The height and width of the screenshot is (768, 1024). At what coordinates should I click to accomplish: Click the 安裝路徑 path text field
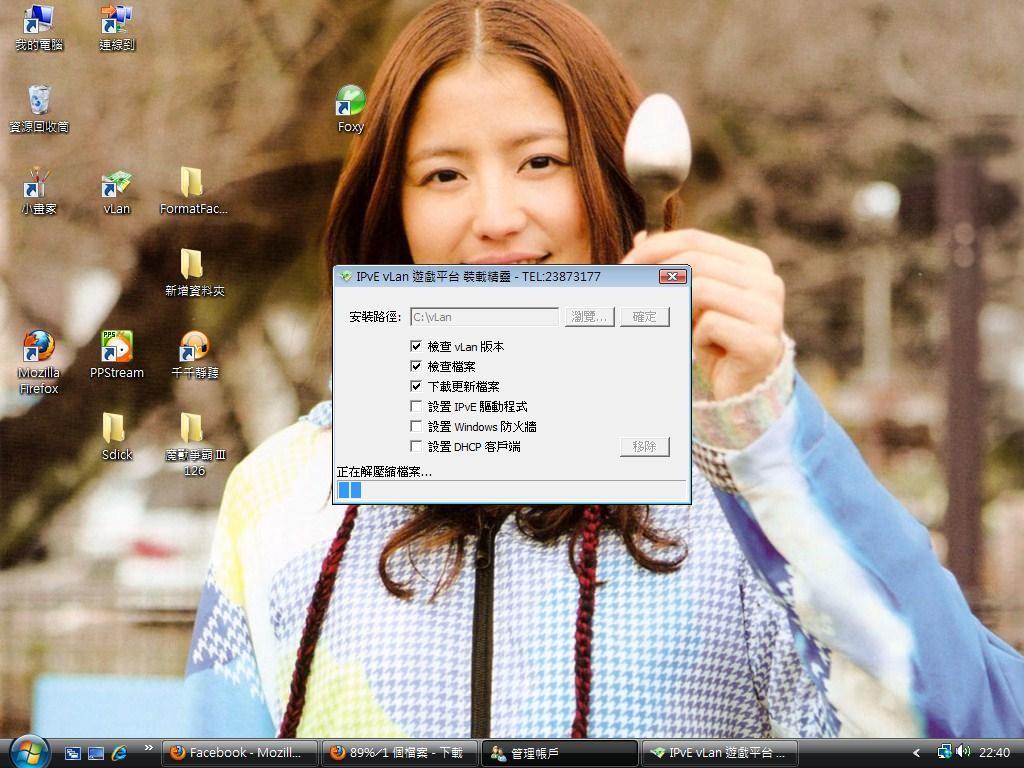pos(484,317)
